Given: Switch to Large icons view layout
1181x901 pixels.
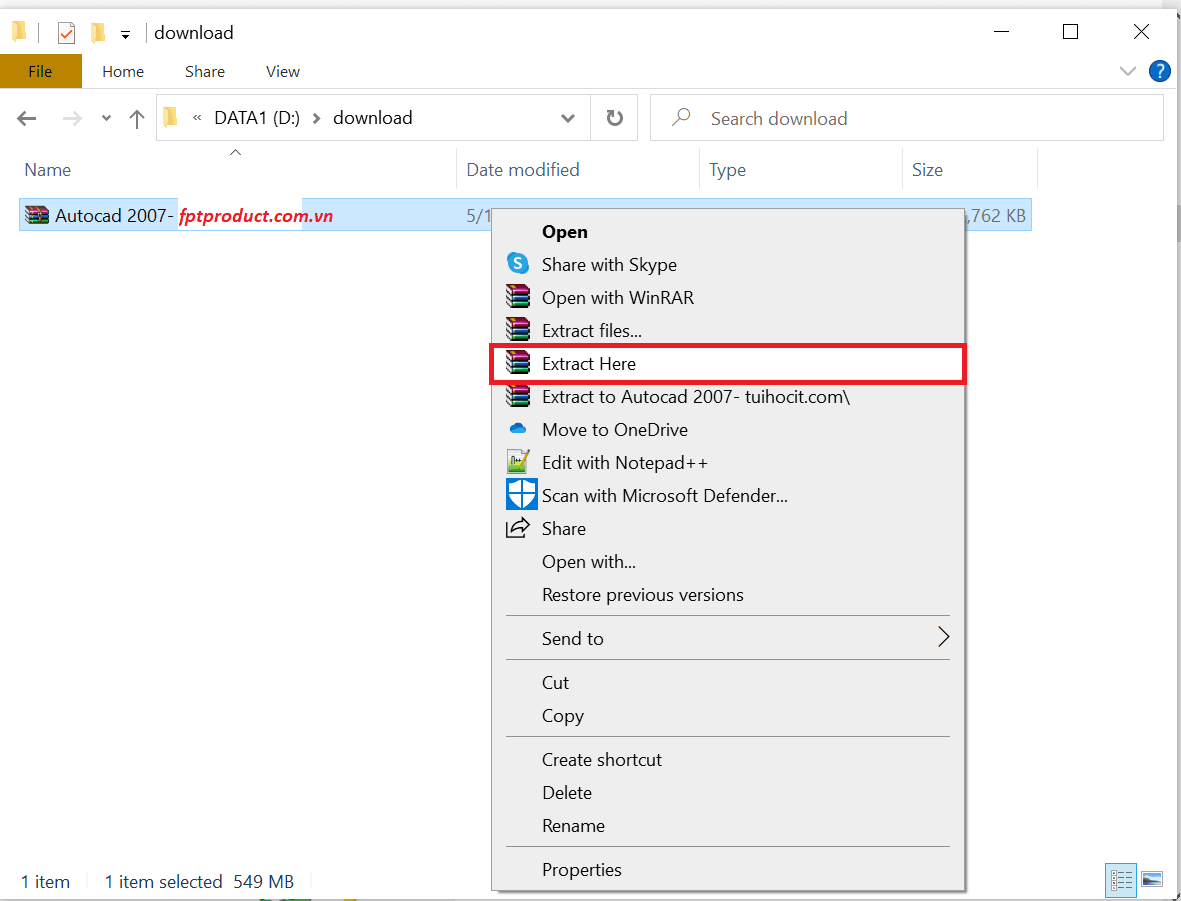Looking at the screenshot, I should tap(1152, 880).
